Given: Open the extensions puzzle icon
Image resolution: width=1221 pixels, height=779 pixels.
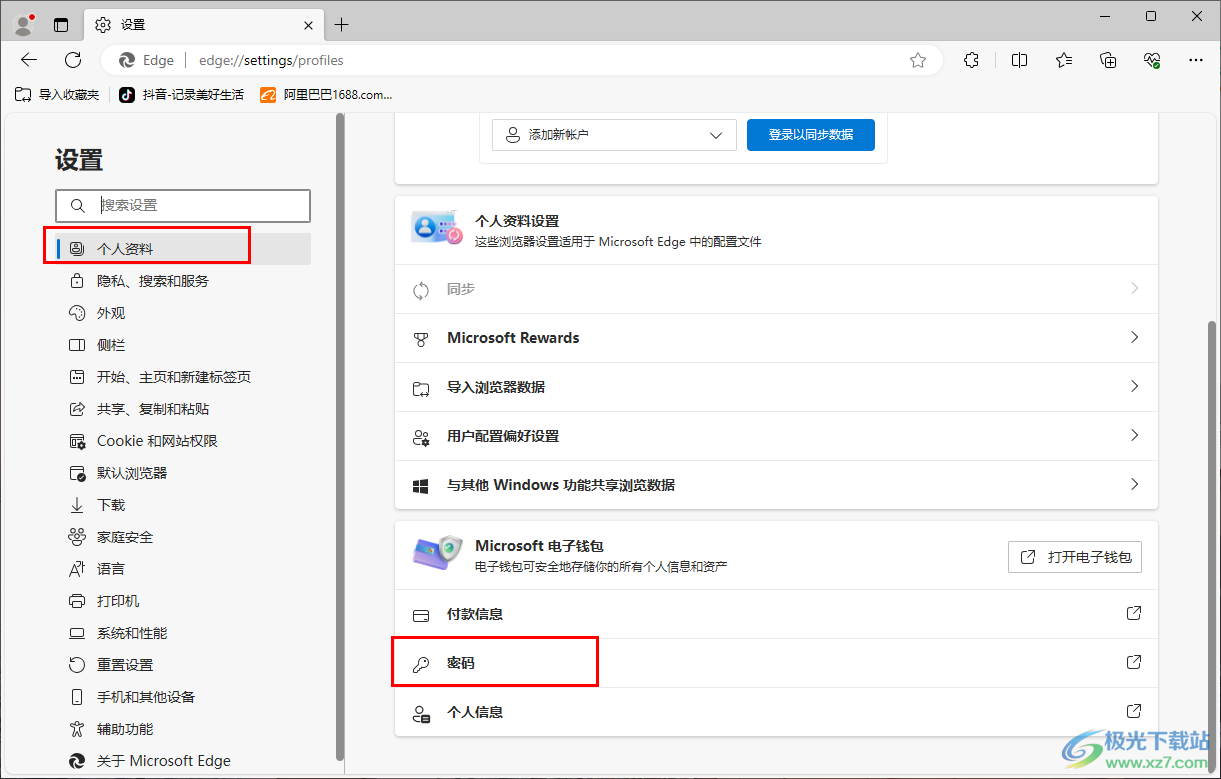Looking at the screenshot, I should coord(971,60).
